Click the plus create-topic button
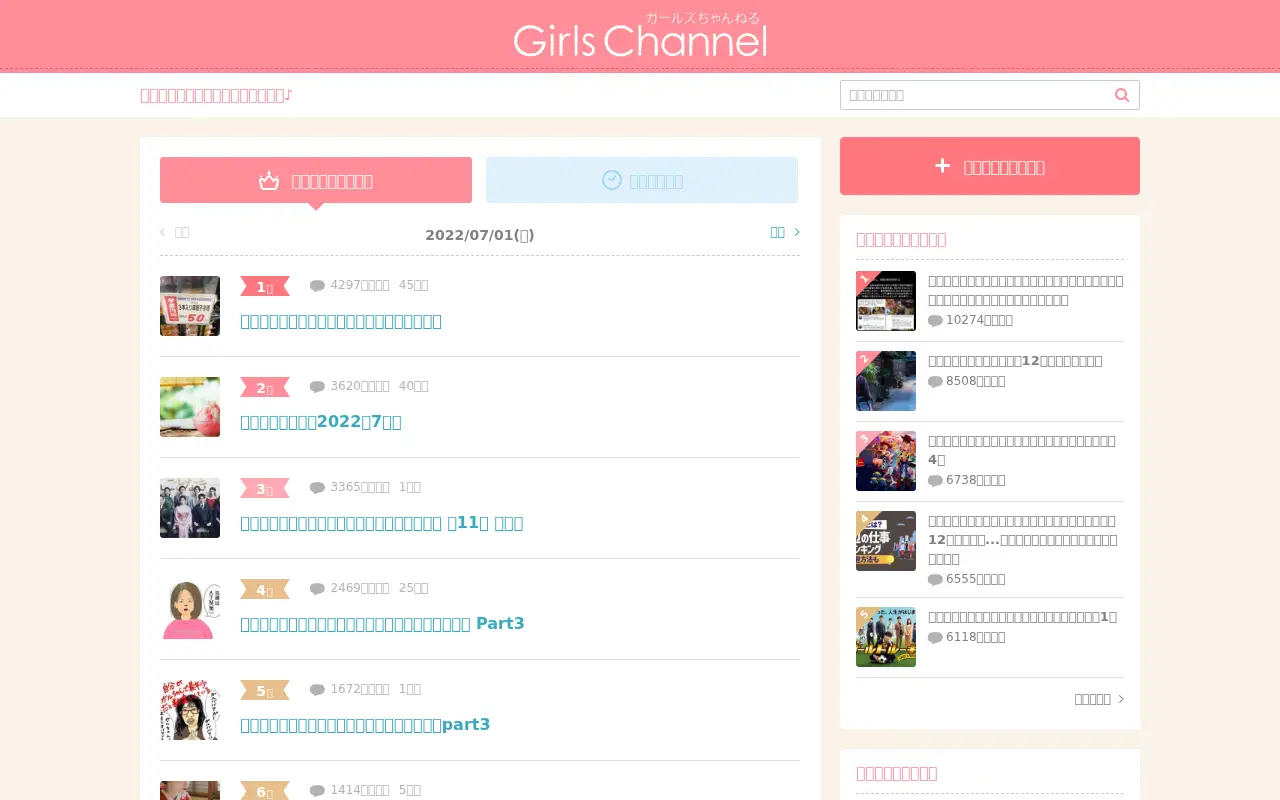 click(990, 166)
